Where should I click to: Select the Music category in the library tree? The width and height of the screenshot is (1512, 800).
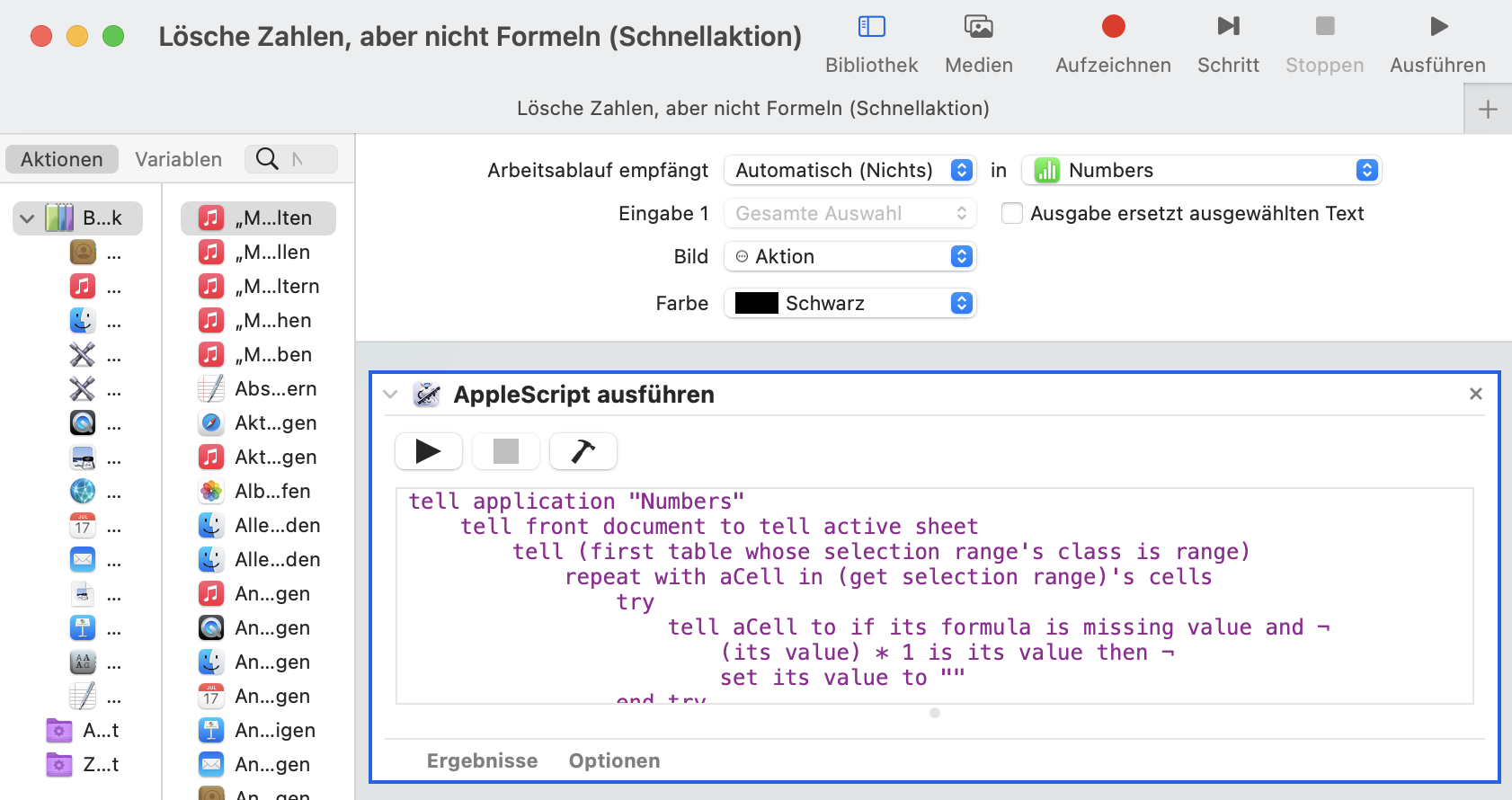83,287
